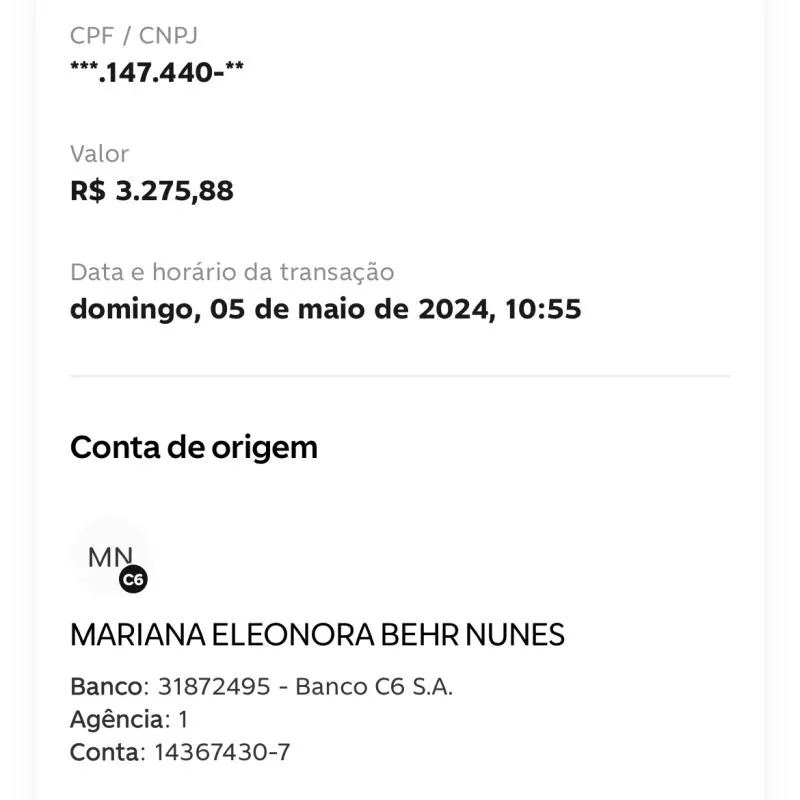Click the masked CPF number ***.147.440-**
The width and height of the screenshot is (800, 800).
click(x=157, y=72)
